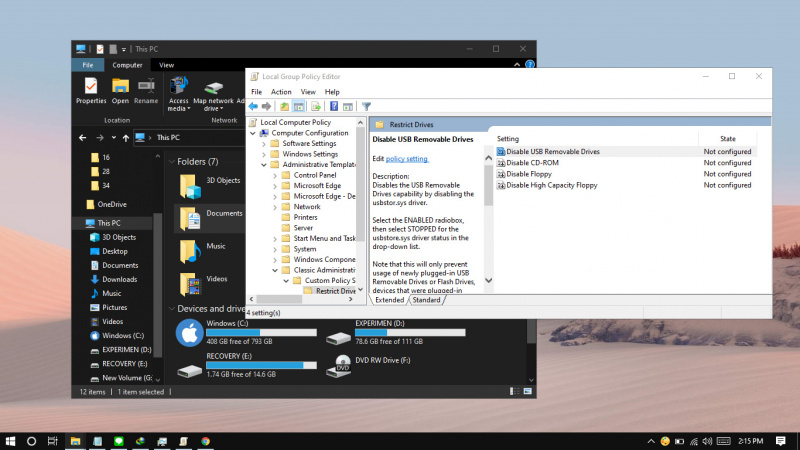The height and width of the screenshot is (450, 800).
Task: Select Disable High Capacity Floppy row
Action: 626,185
